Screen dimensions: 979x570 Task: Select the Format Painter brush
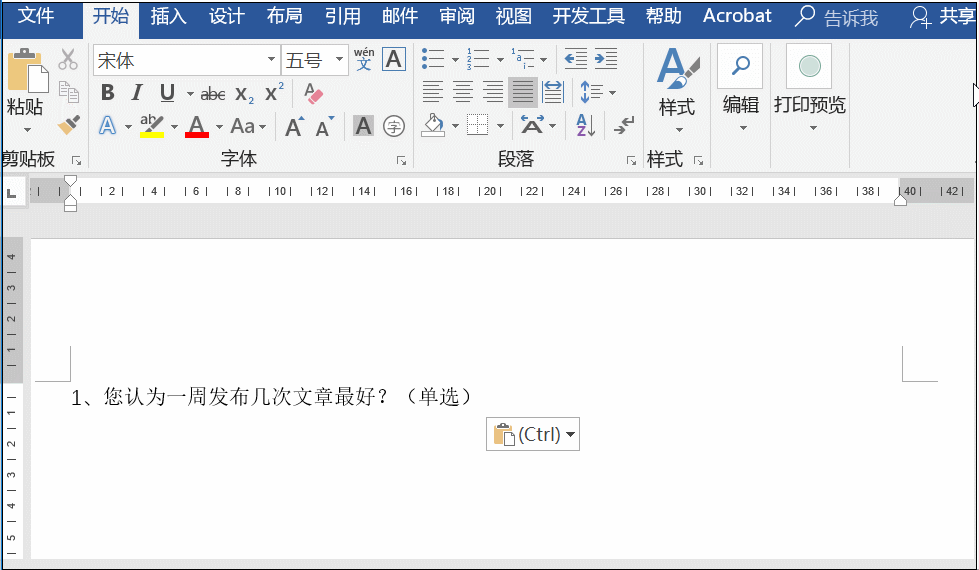click(68, 125)
